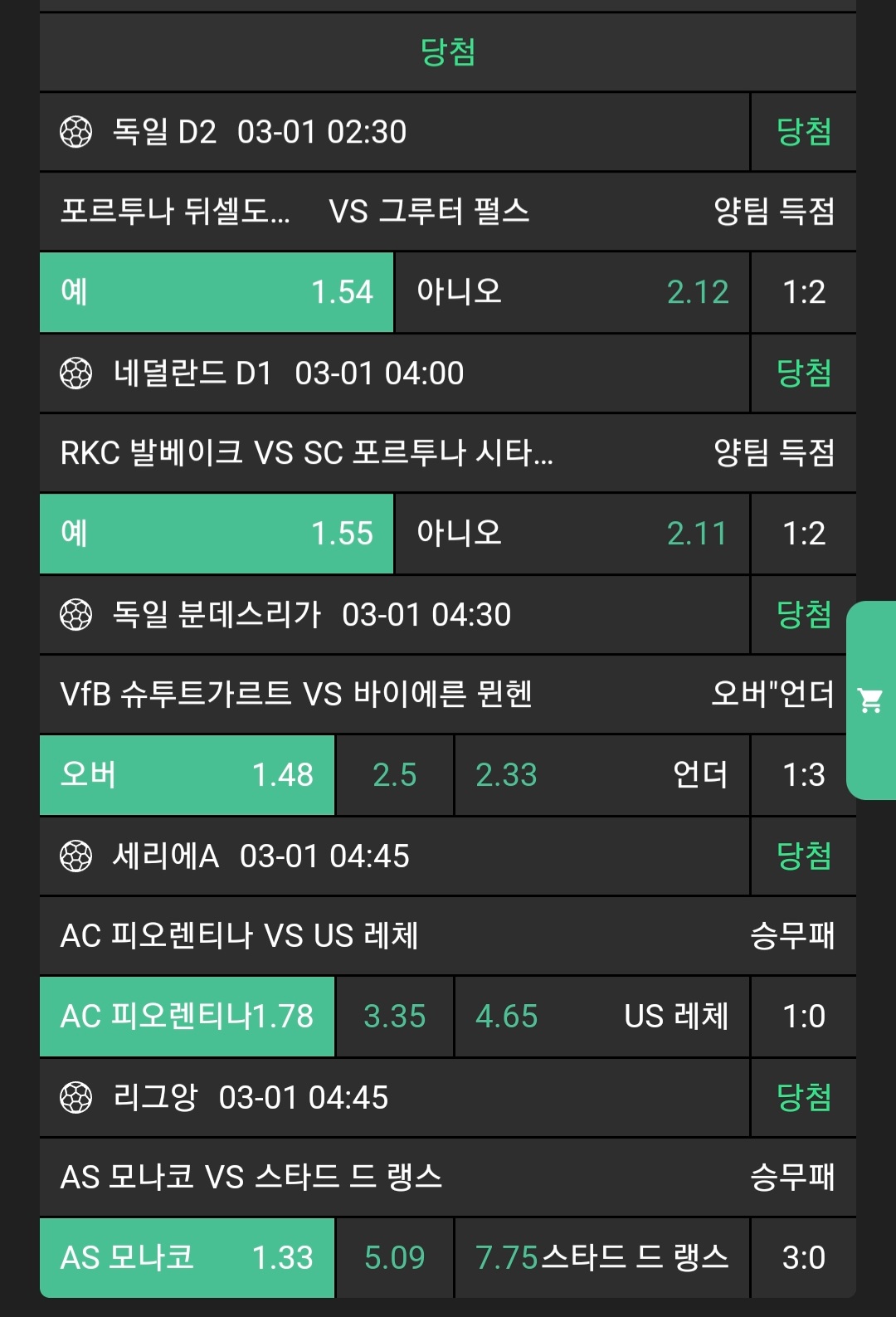Choose the 3.35 draw odds
The height and width of the screenshot is (1317, 896).
pyautogui.click(x=395, y=1017)
